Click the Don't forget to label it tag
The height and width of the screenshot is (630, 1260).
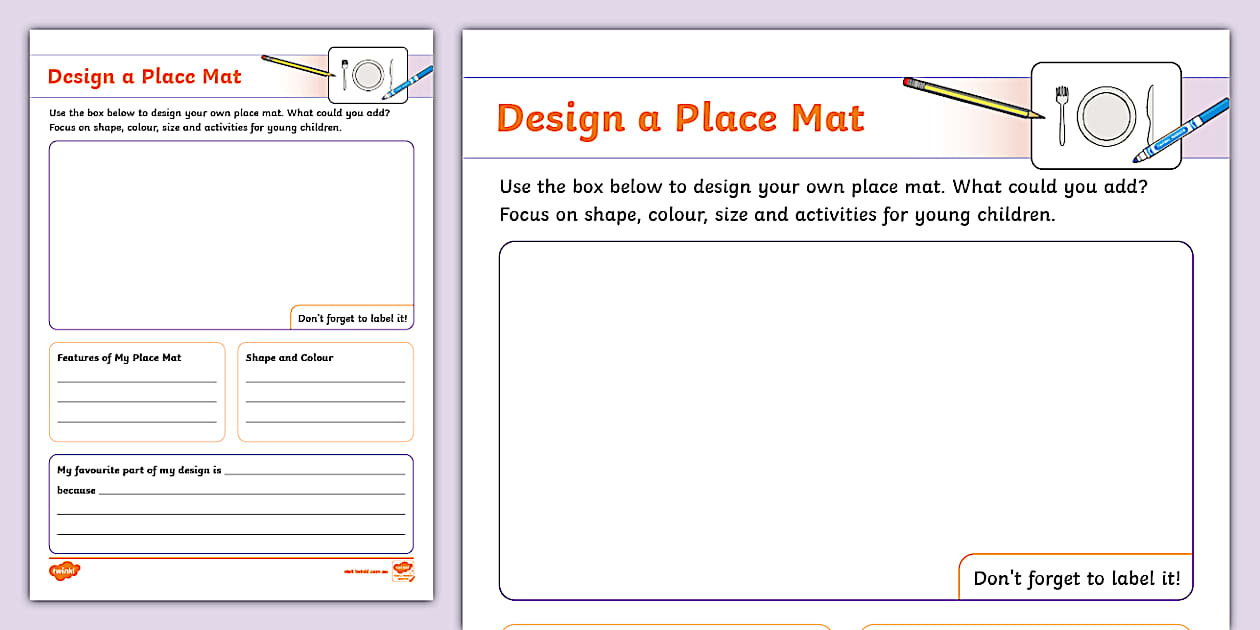click(x=1077, y=578)
